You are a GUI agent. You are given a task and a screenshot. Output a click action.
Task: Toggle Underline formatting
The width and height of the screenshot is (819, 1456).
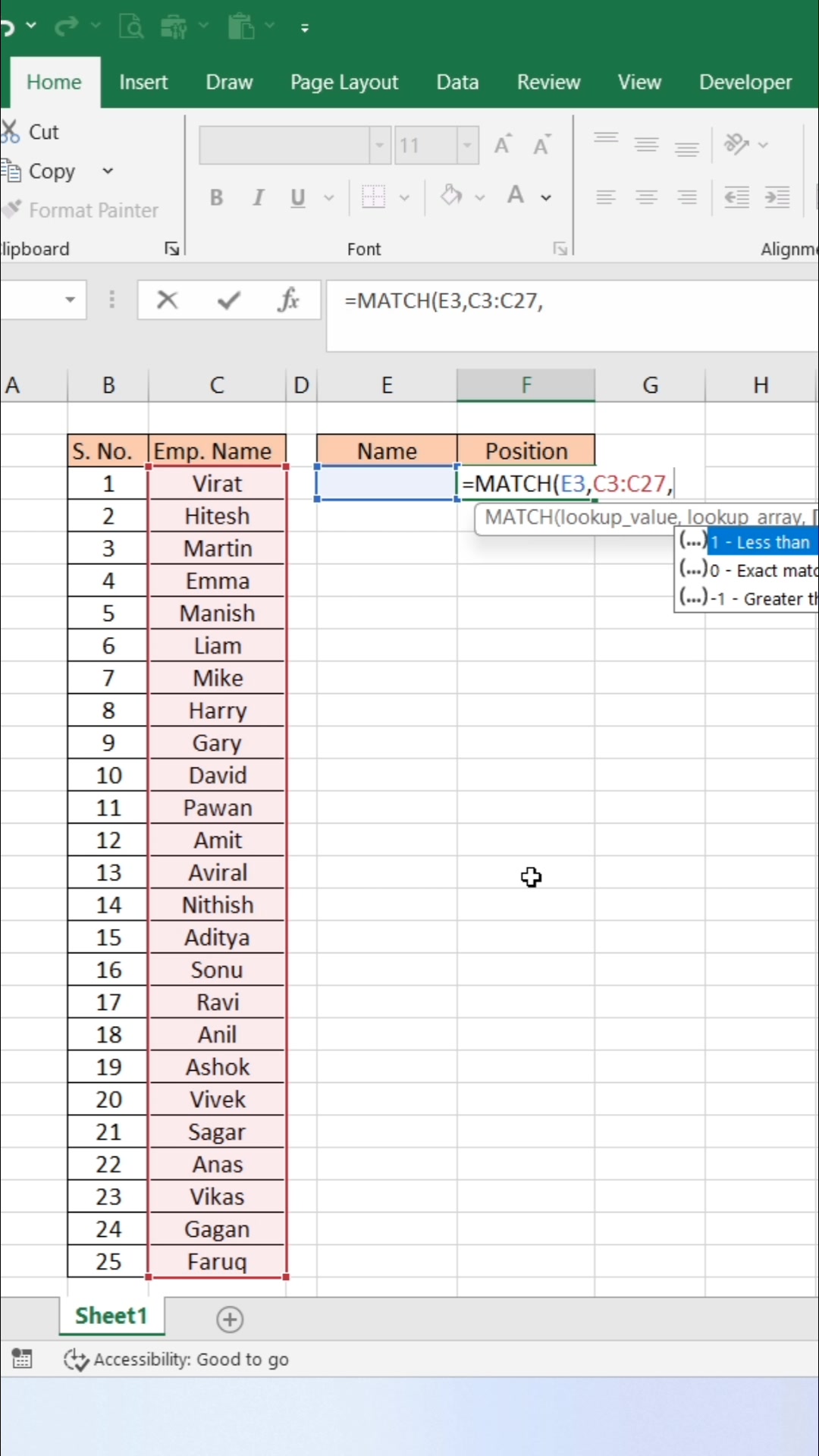pyautogui.click(x=298, y=198)
